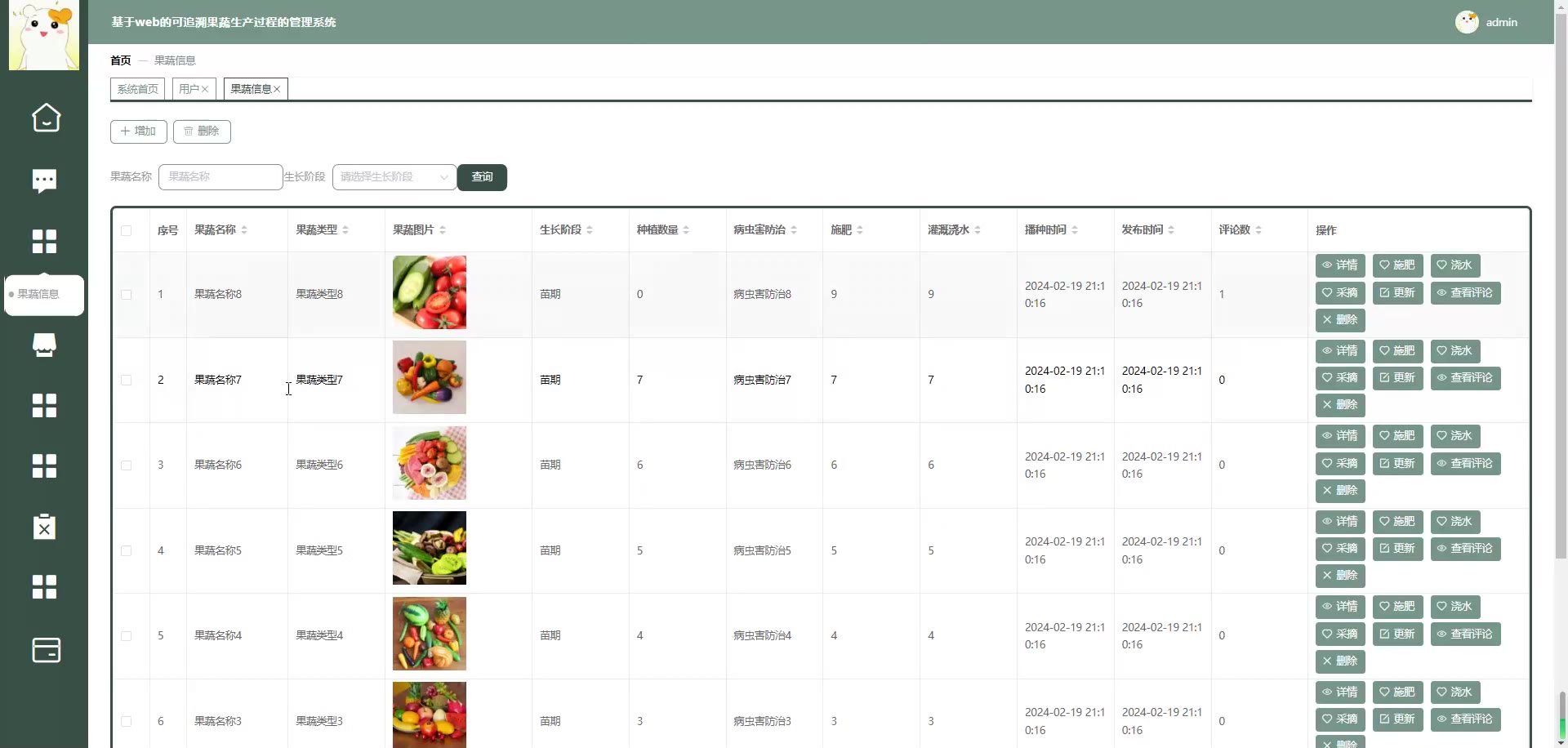Select the checkbox for 果蔬名称6 row
This screenshot has width=1568, height=748.
[127, 465]
